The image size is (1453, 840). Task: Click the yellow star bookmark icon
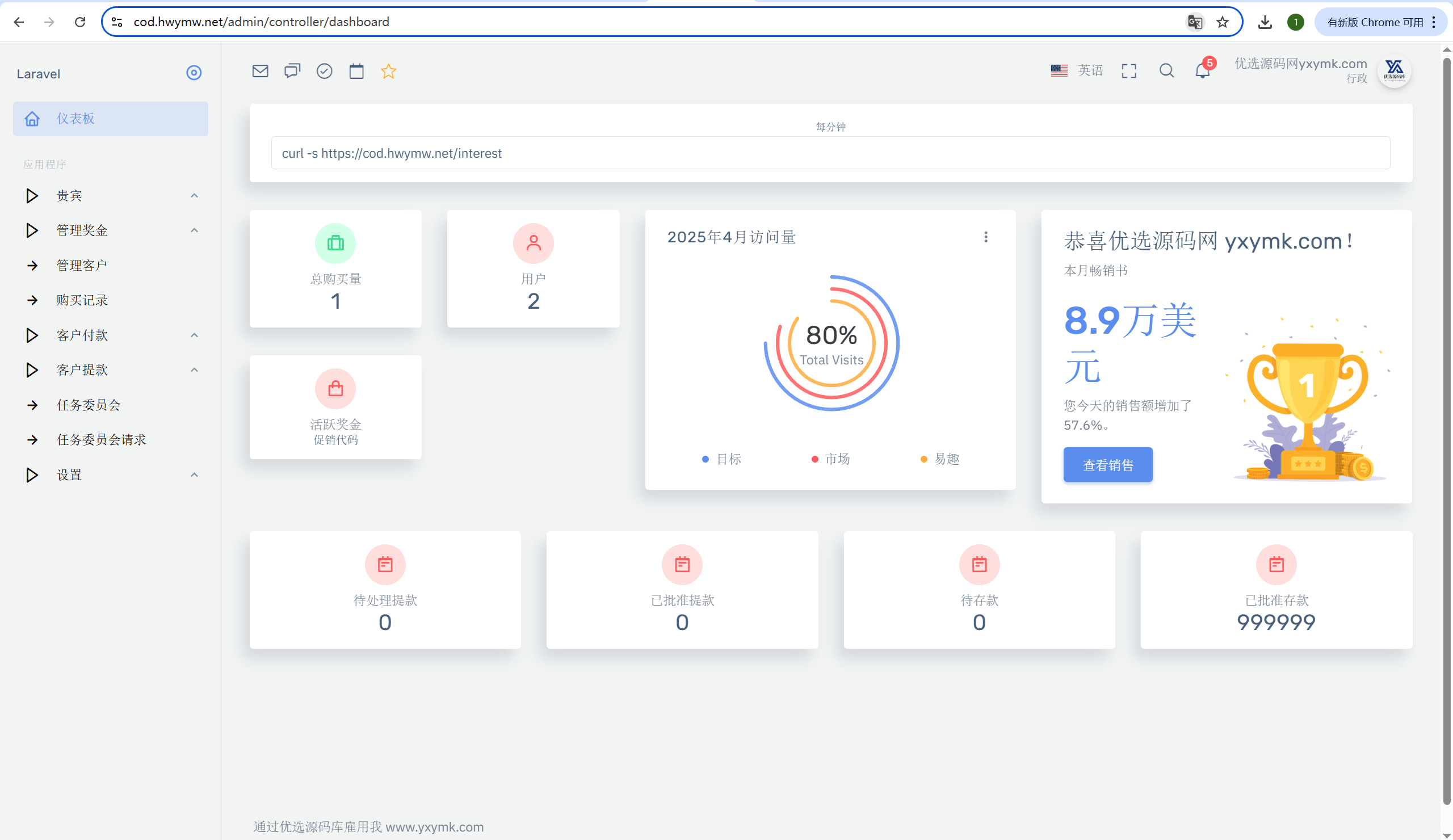(x=389, y=71)
